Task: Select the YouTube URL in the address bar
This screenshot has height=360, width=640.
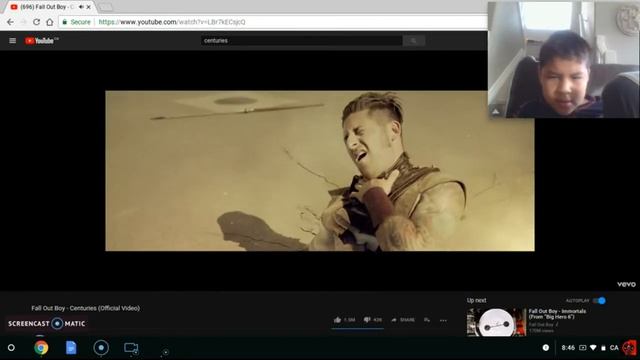Action: point(172,22)
